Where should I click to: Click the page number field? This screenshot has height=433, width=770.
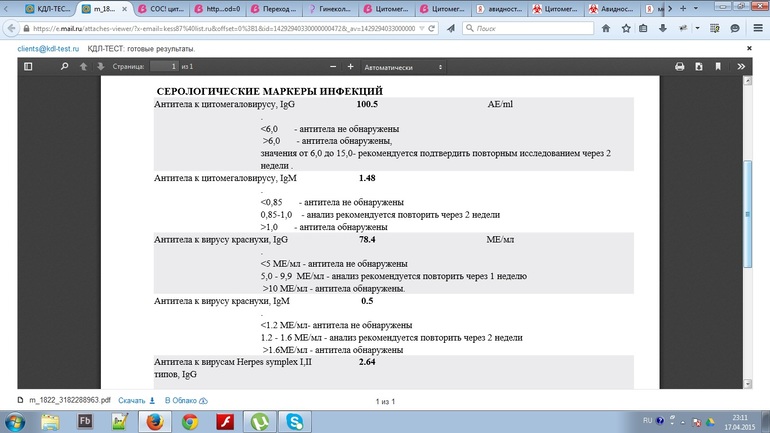164,66
